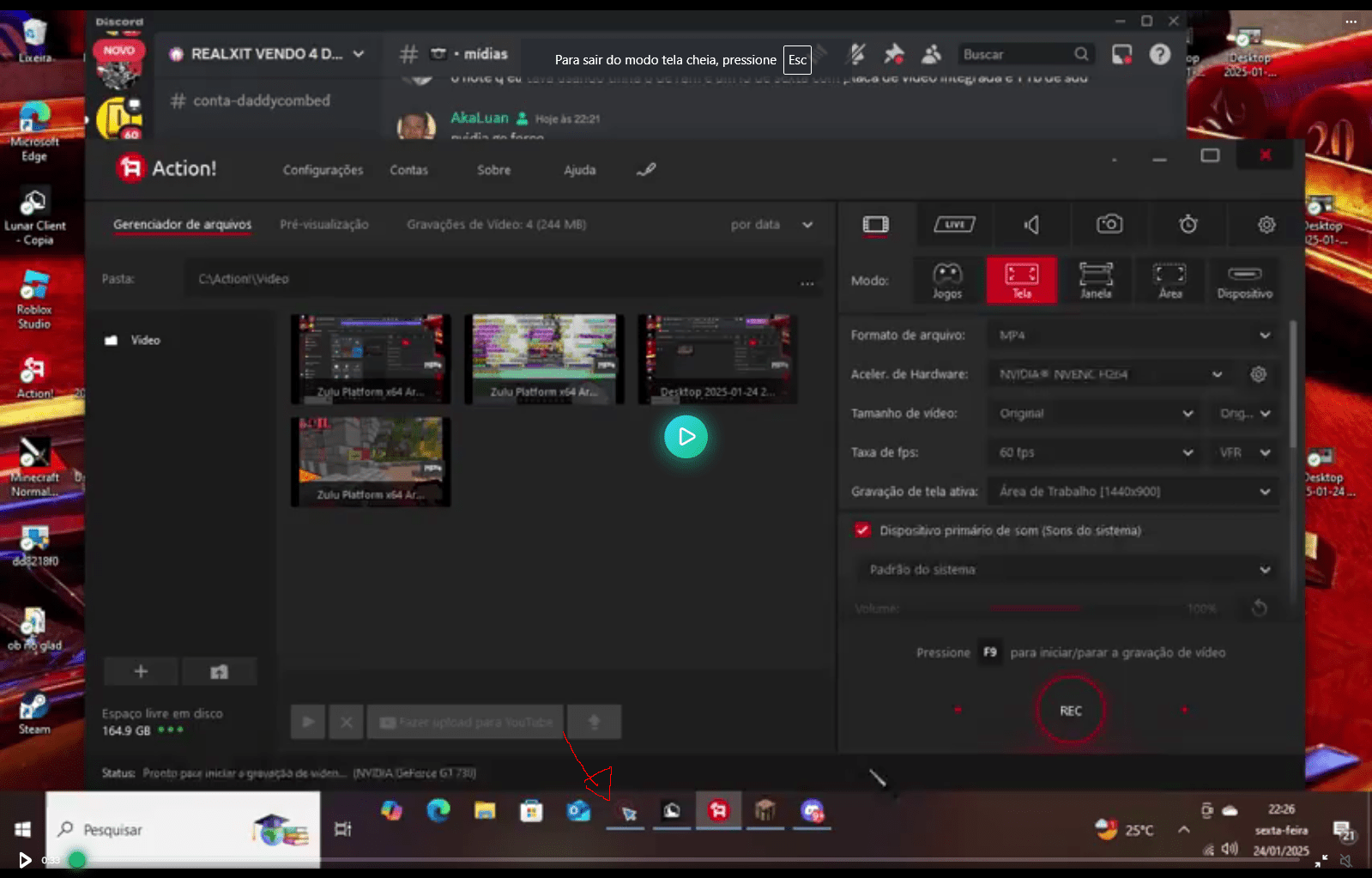Screen dimensions: 1372x878
Task: Show Discord member list
Action: click(931, 54)
